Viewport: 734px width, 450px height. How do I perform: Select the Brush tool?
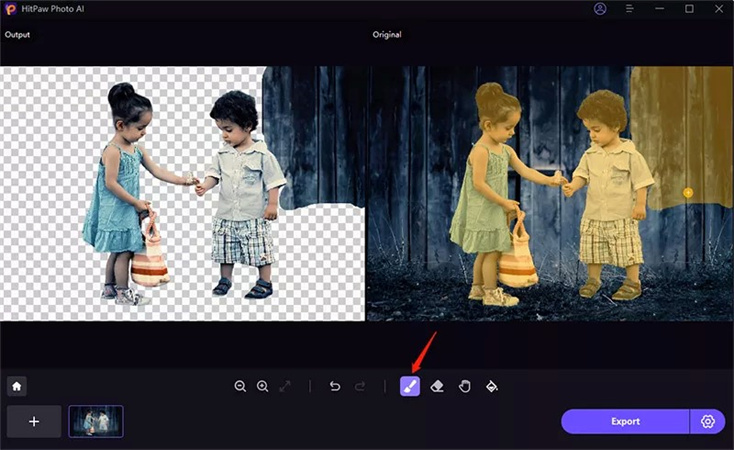tap(410, 386)
